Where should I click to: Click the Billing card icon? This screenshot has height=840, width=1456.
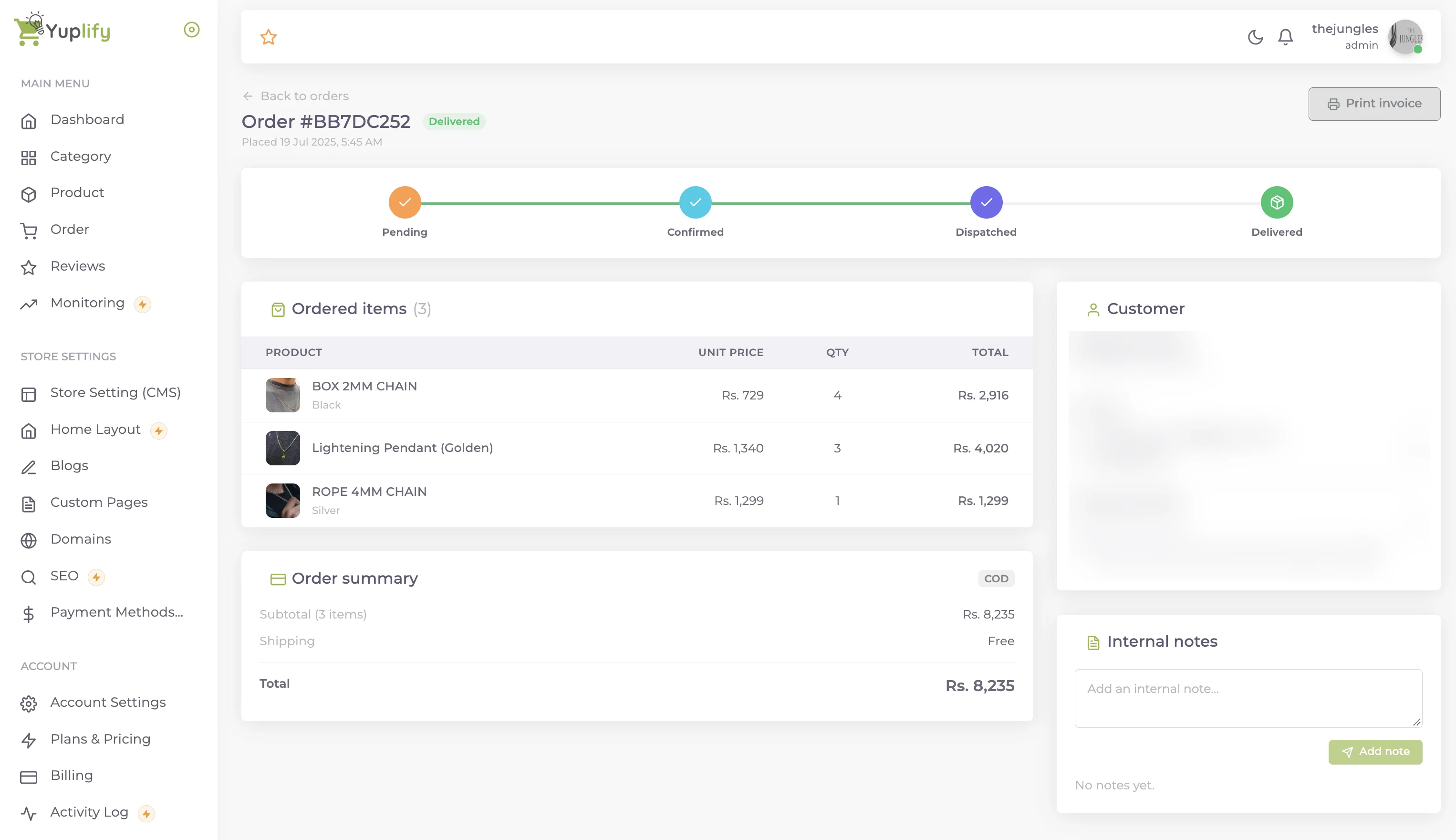[x=29, y=777]
